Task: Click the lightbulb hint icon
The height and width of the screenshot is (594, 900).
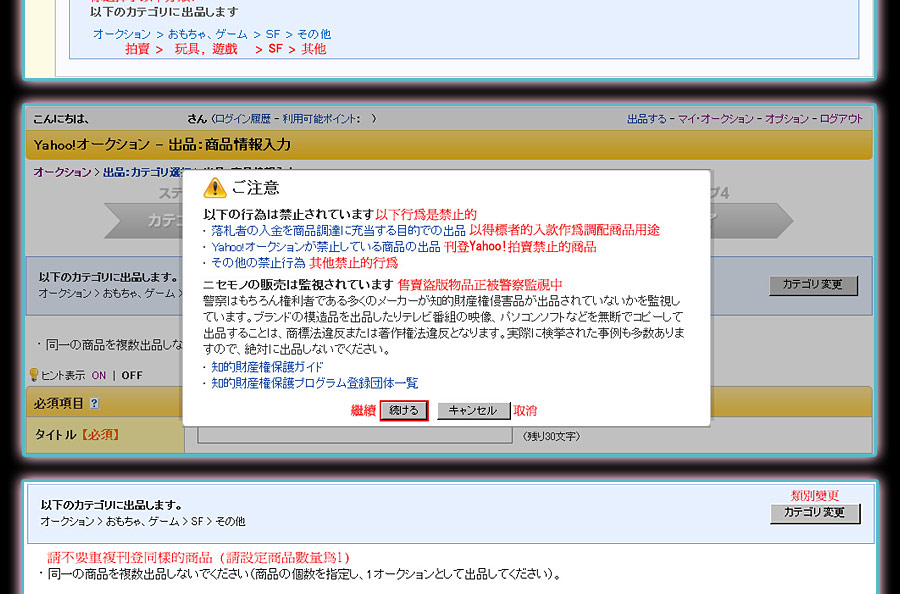Action: (x=34, y=375)
